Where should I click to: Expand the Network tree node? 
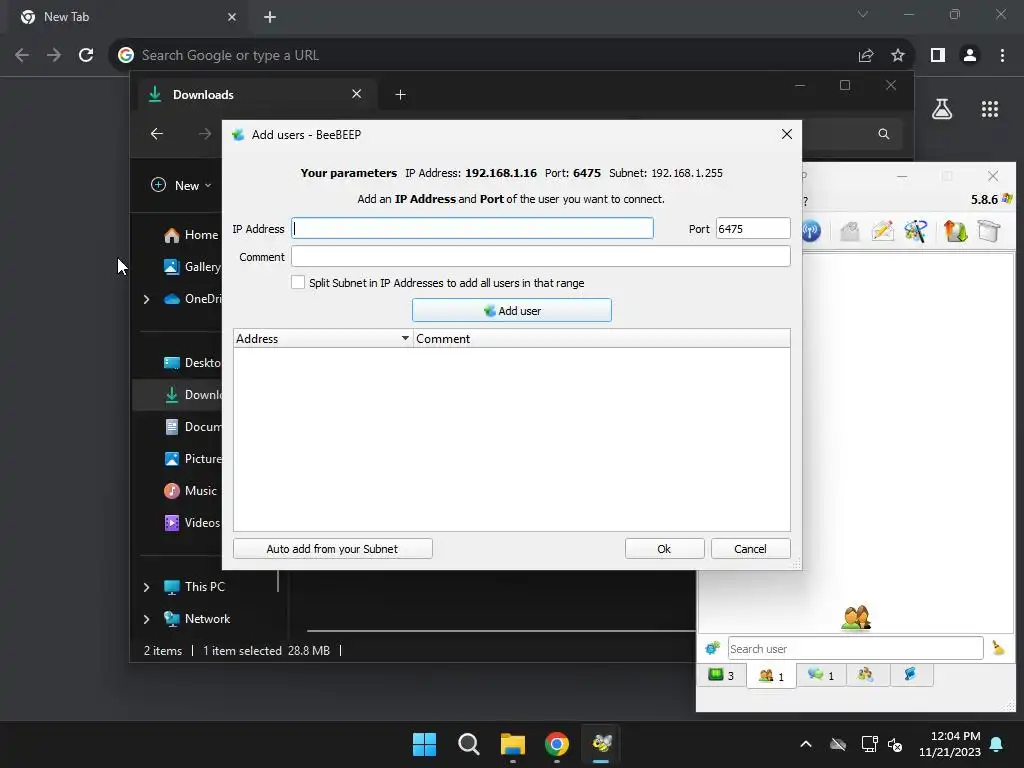pyautogui.click(x=146, y=619)
